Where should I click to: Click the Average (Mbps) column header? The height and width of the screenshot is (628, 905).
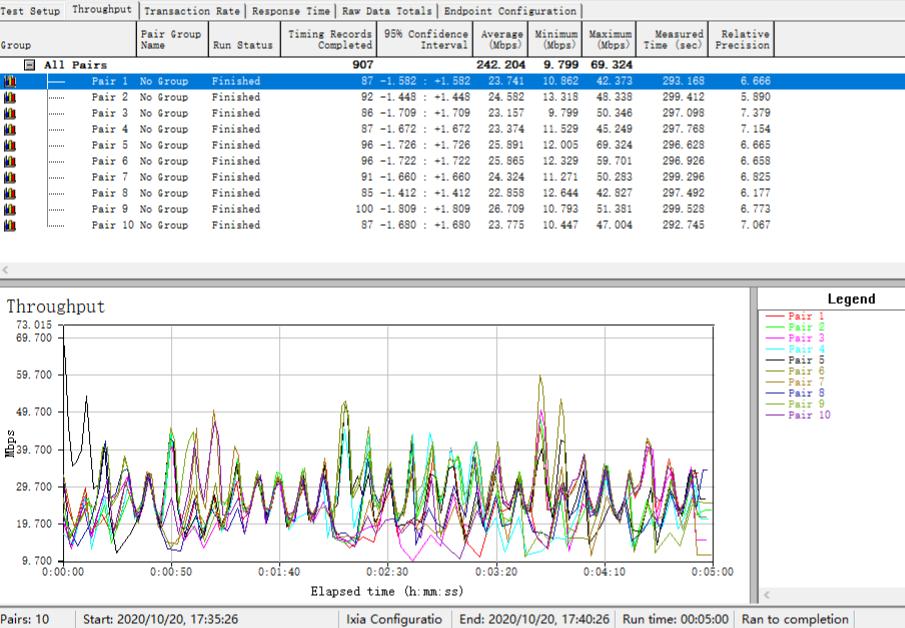coord(502,39)
